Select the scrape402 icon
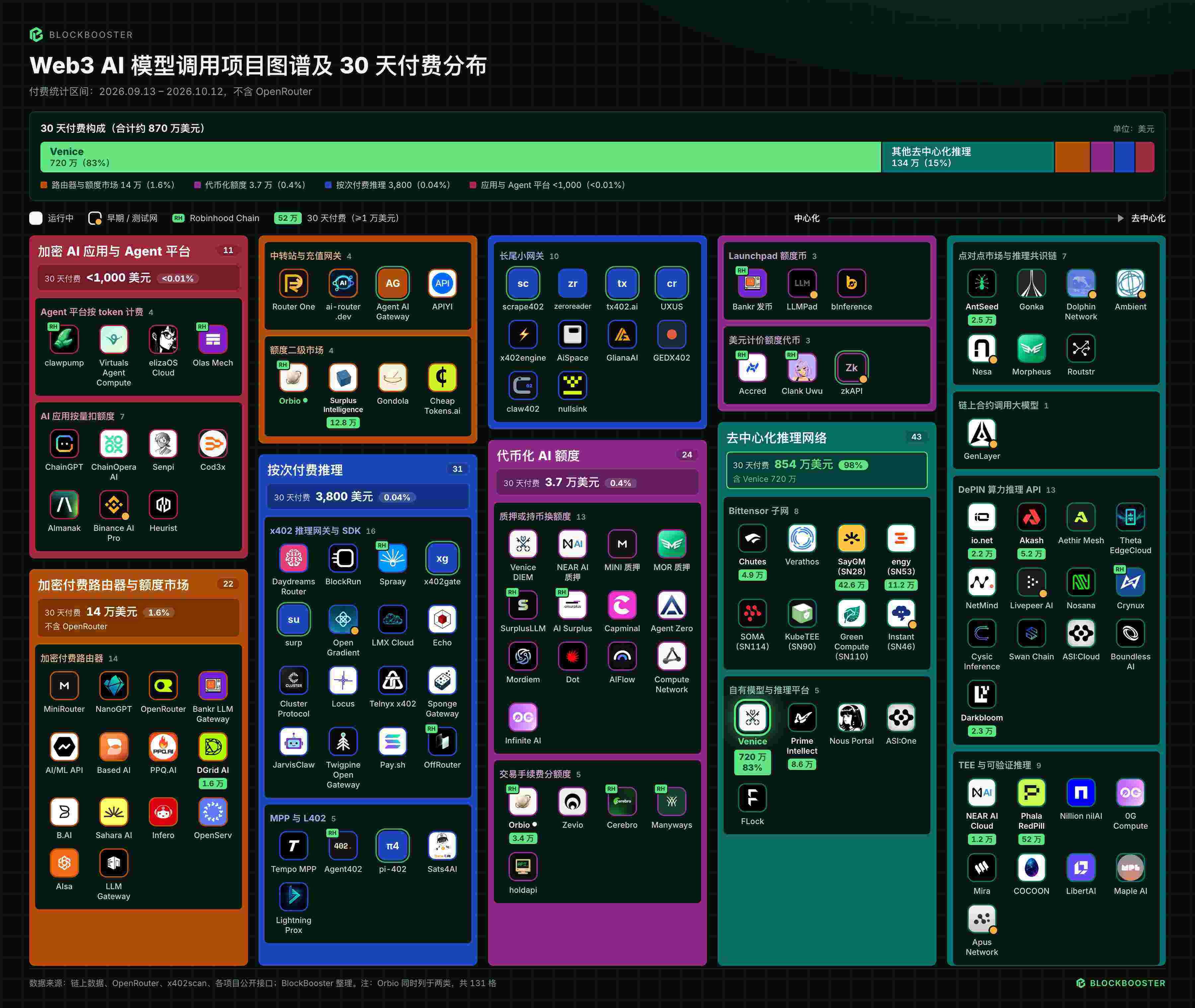This screenshot has width=1195, height=1008. click(x=523, y=284)
